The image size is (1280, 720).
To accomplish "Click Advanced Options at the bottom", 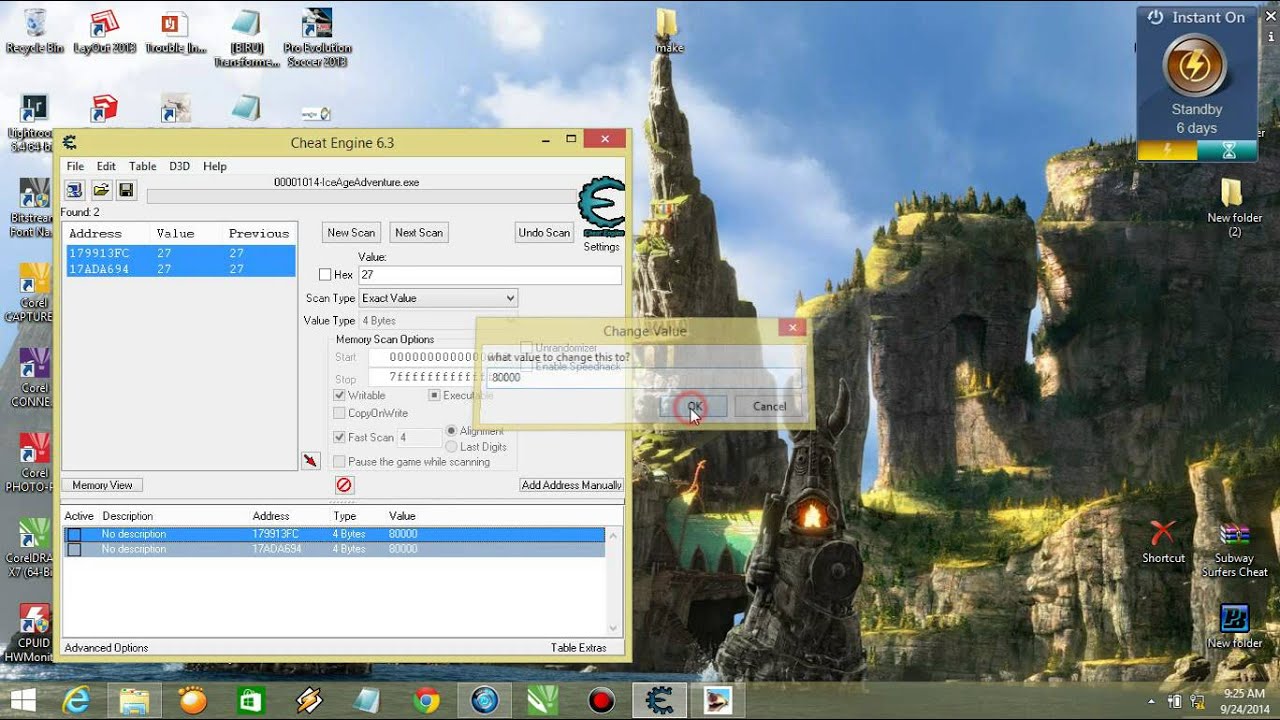I will (x=106, y=648).
